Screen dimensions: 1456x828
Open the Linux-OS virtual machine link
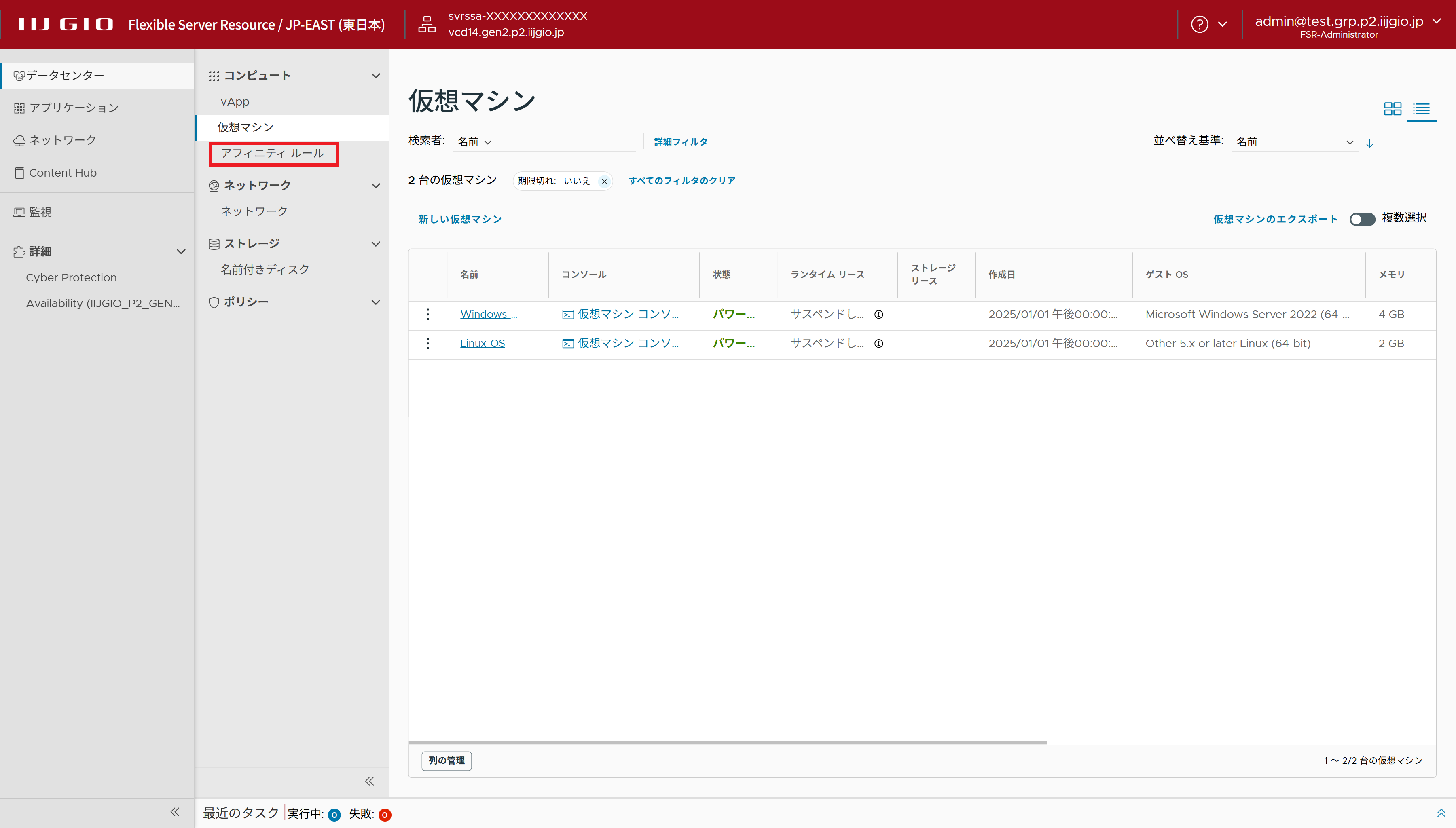tap(482, 344)
